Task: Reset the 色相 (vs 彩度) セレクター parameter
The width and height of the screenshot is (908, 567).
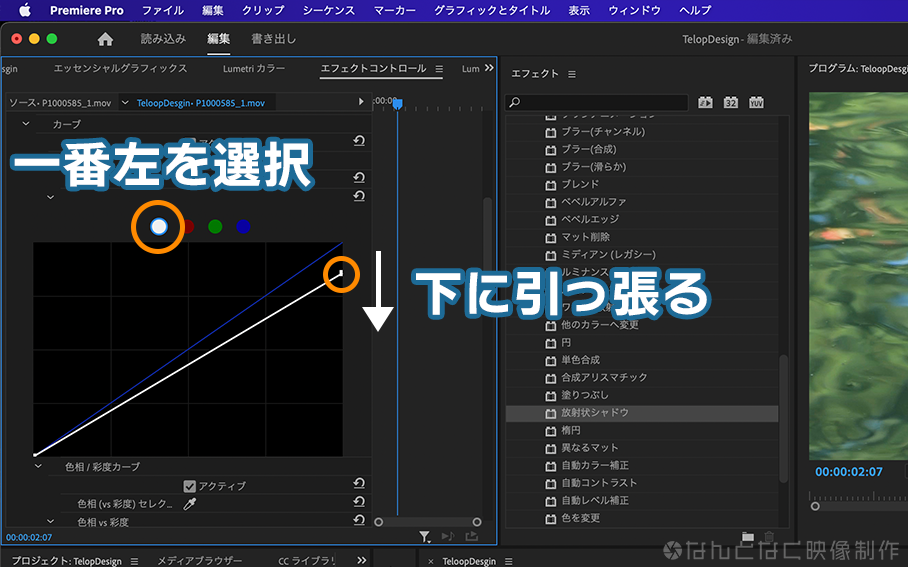Action: tap(359, 502)
